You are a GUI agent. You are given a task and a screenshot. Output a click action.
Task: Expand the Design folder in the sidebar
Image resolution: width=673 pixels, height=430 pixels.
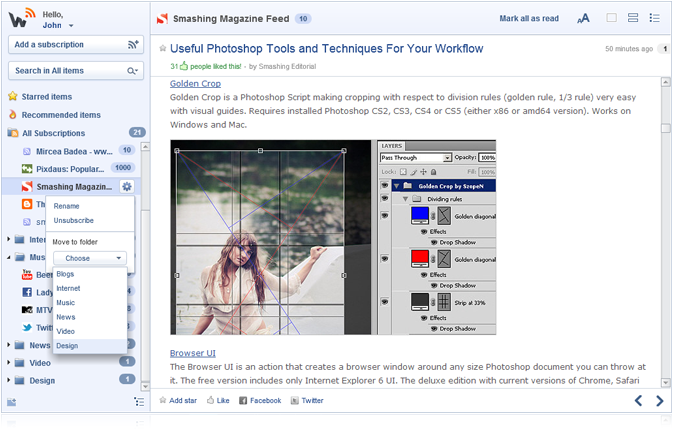pos(9,380)
